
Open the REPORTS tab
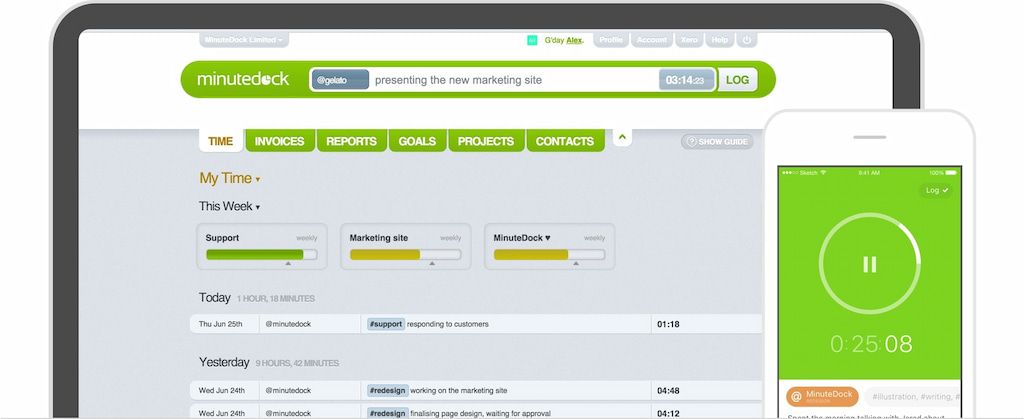[351, 141]
